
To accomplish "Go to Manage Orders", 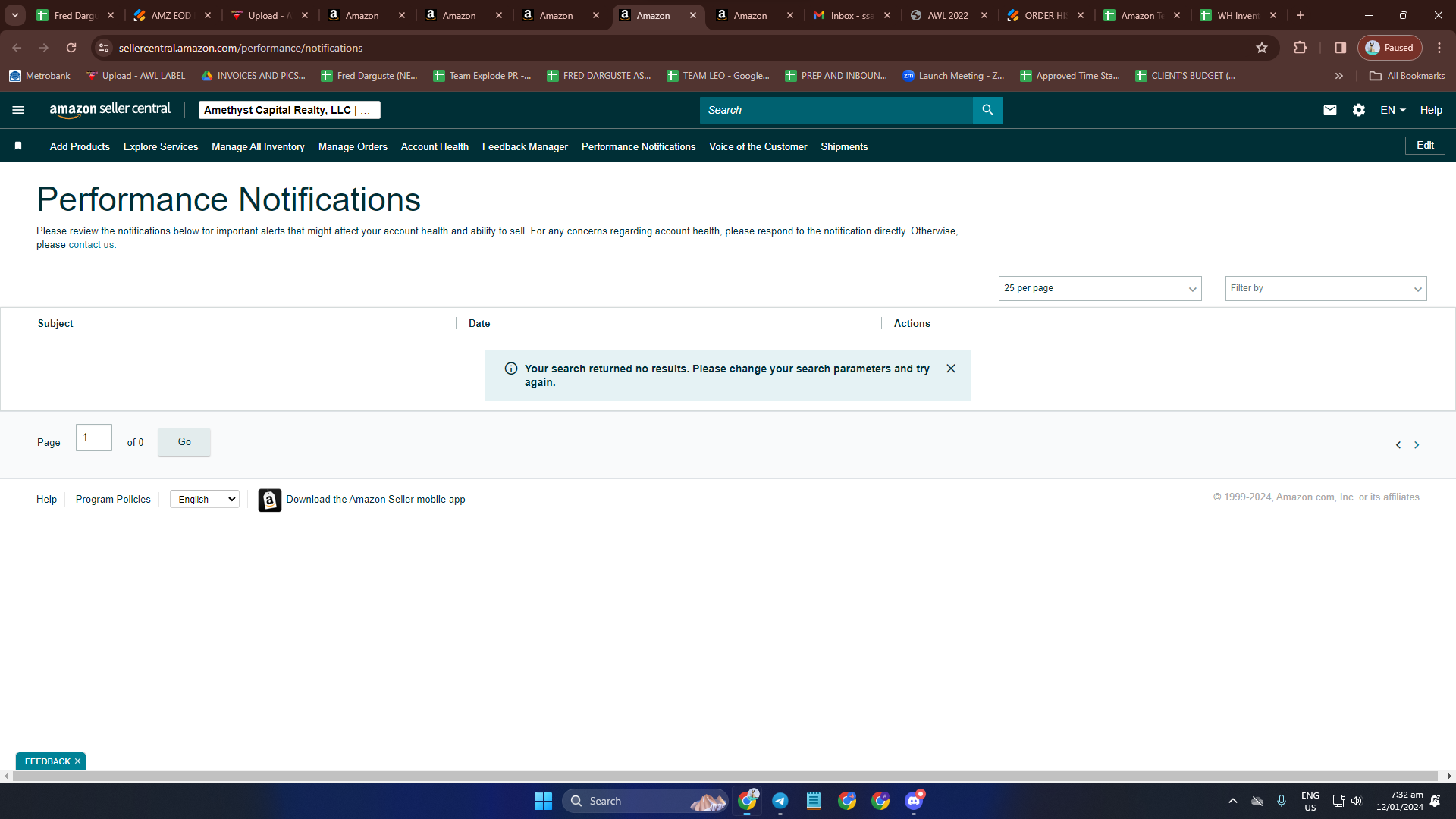I will tap(353, 146).
